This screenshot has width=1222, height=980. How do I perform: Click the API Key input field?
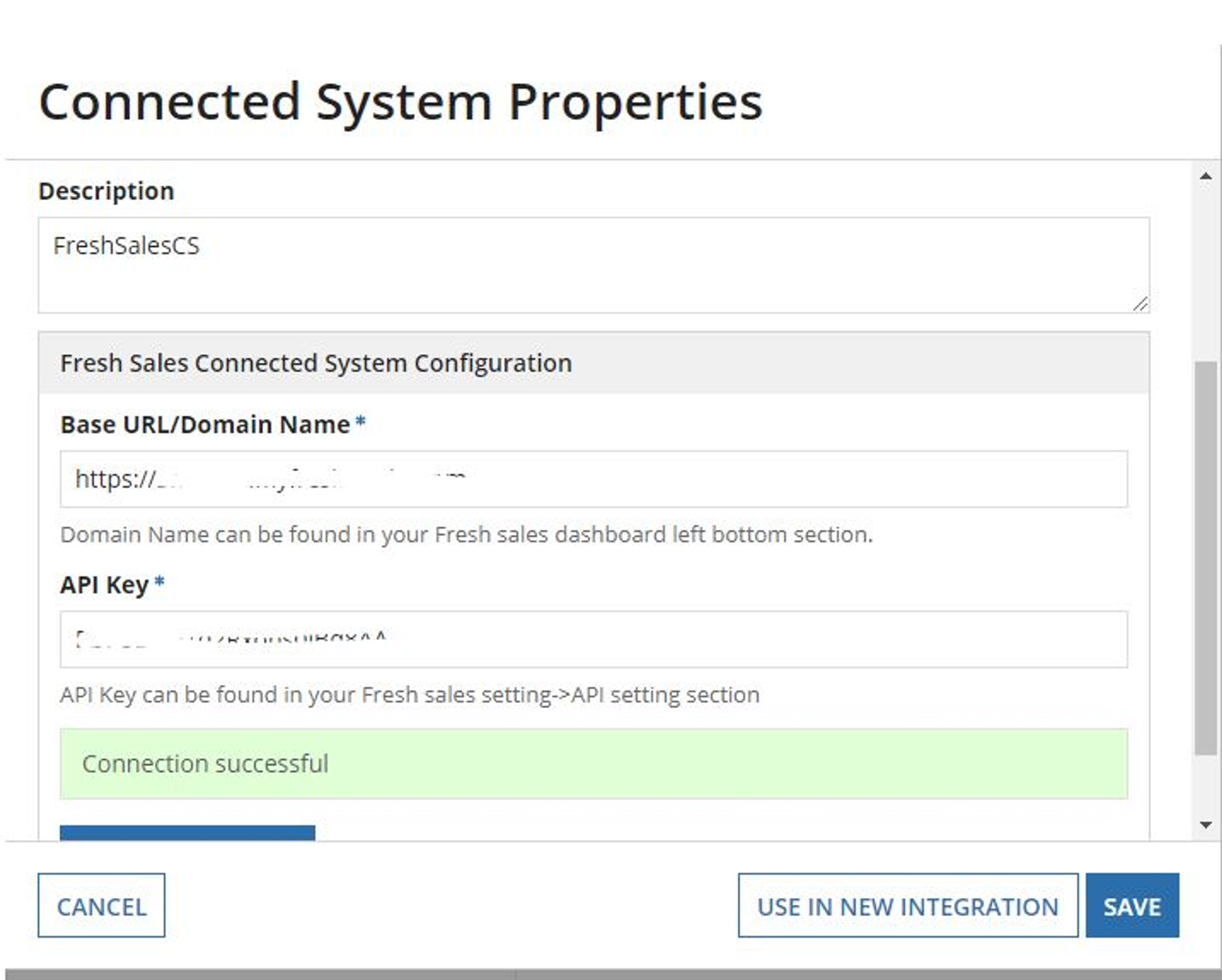[594, 639]
